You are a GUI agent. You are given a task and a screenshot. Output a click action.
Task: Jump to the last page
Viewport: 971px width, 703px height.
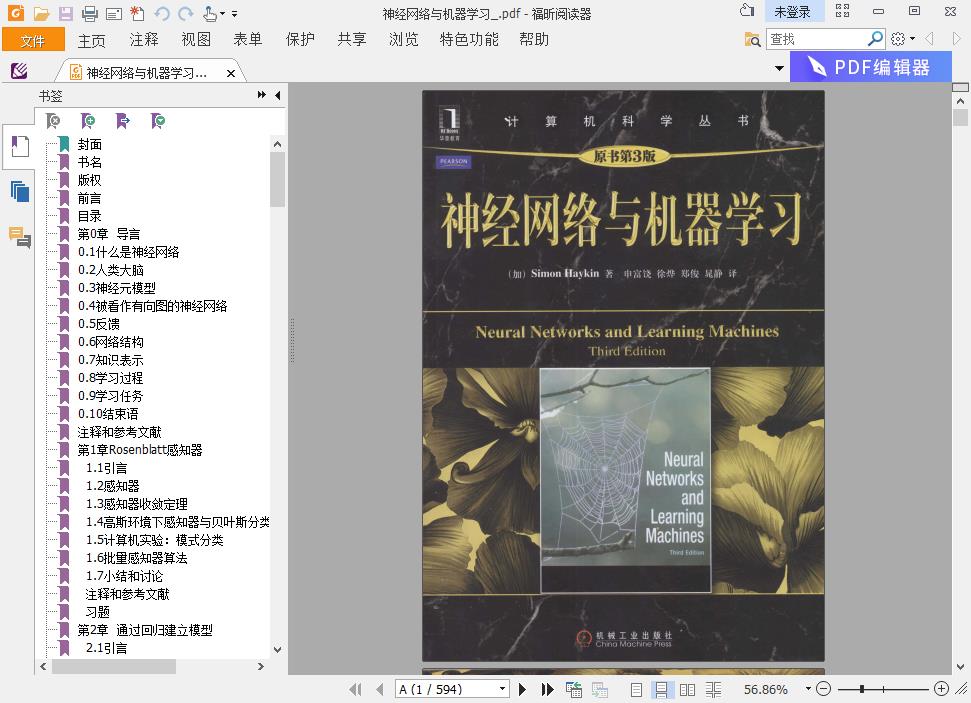[x=547, y=689]
